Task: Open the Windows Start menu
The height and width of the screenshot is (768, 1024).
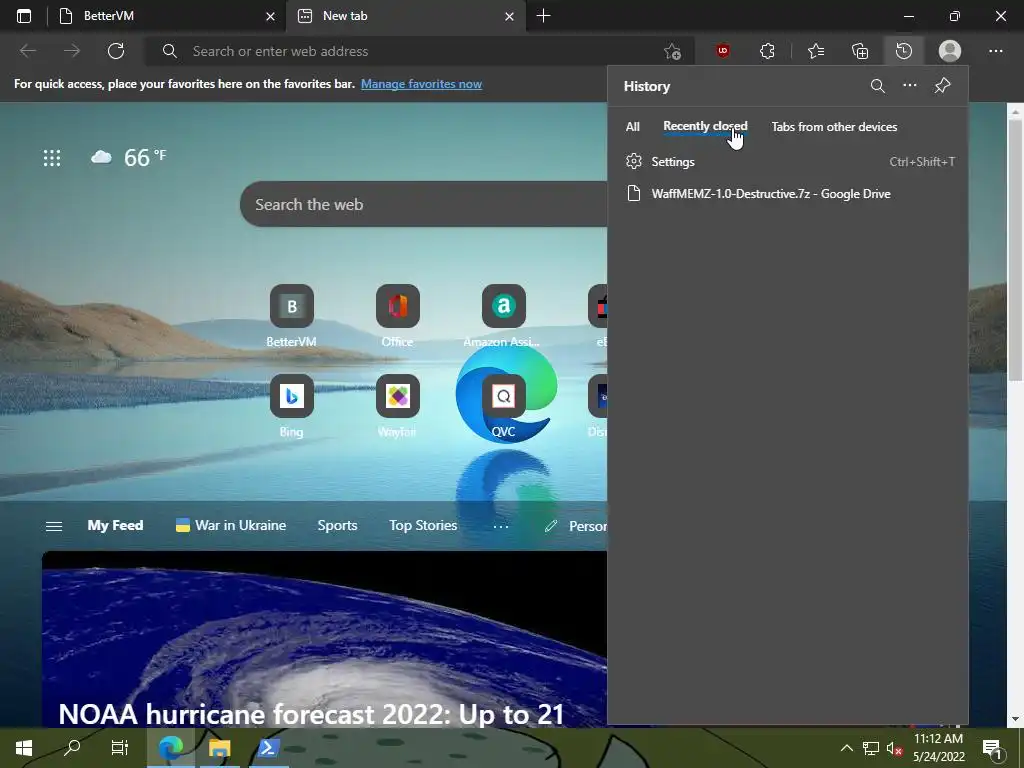Action: pyautogui.click(x=24, y=748)
